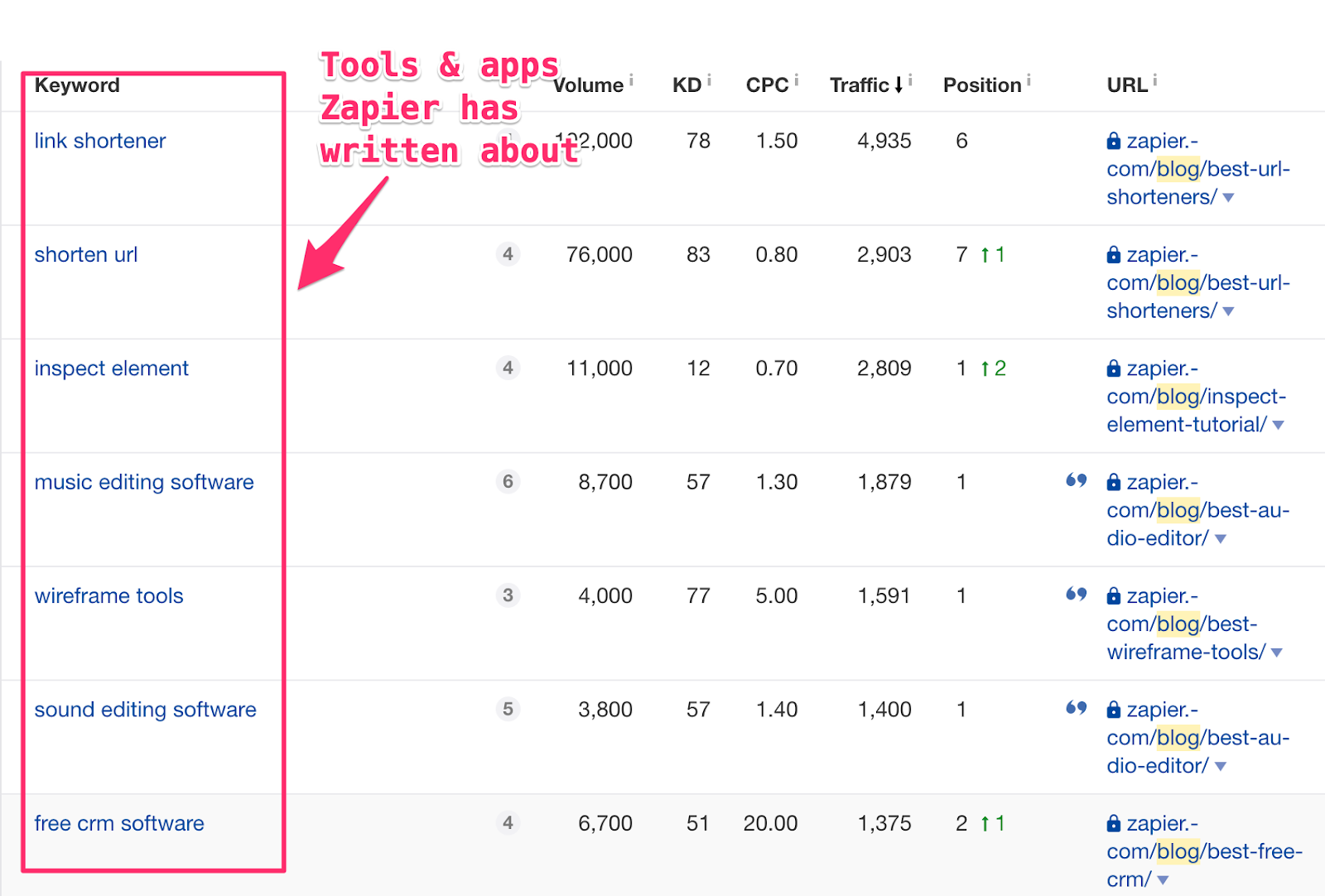Sort by the Keyword column header
Viewport: 1325px width, 896px height.
click(77, 85)
